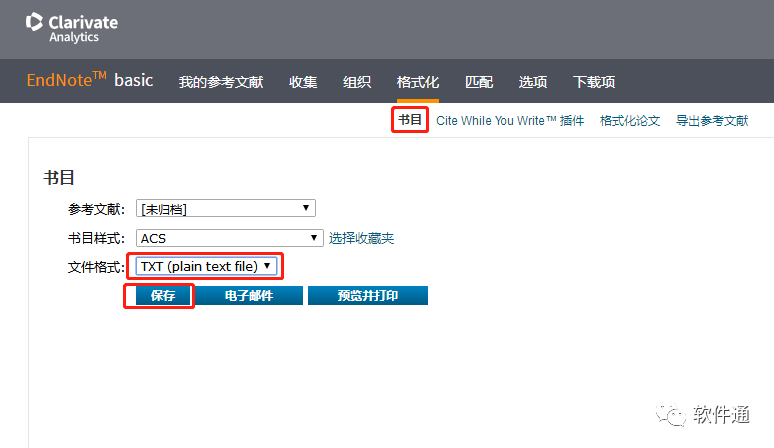Viewport: 774px width, 448px height.
Task: Click the Clarivate Analytics logo
Action: [x=72, y=28]
